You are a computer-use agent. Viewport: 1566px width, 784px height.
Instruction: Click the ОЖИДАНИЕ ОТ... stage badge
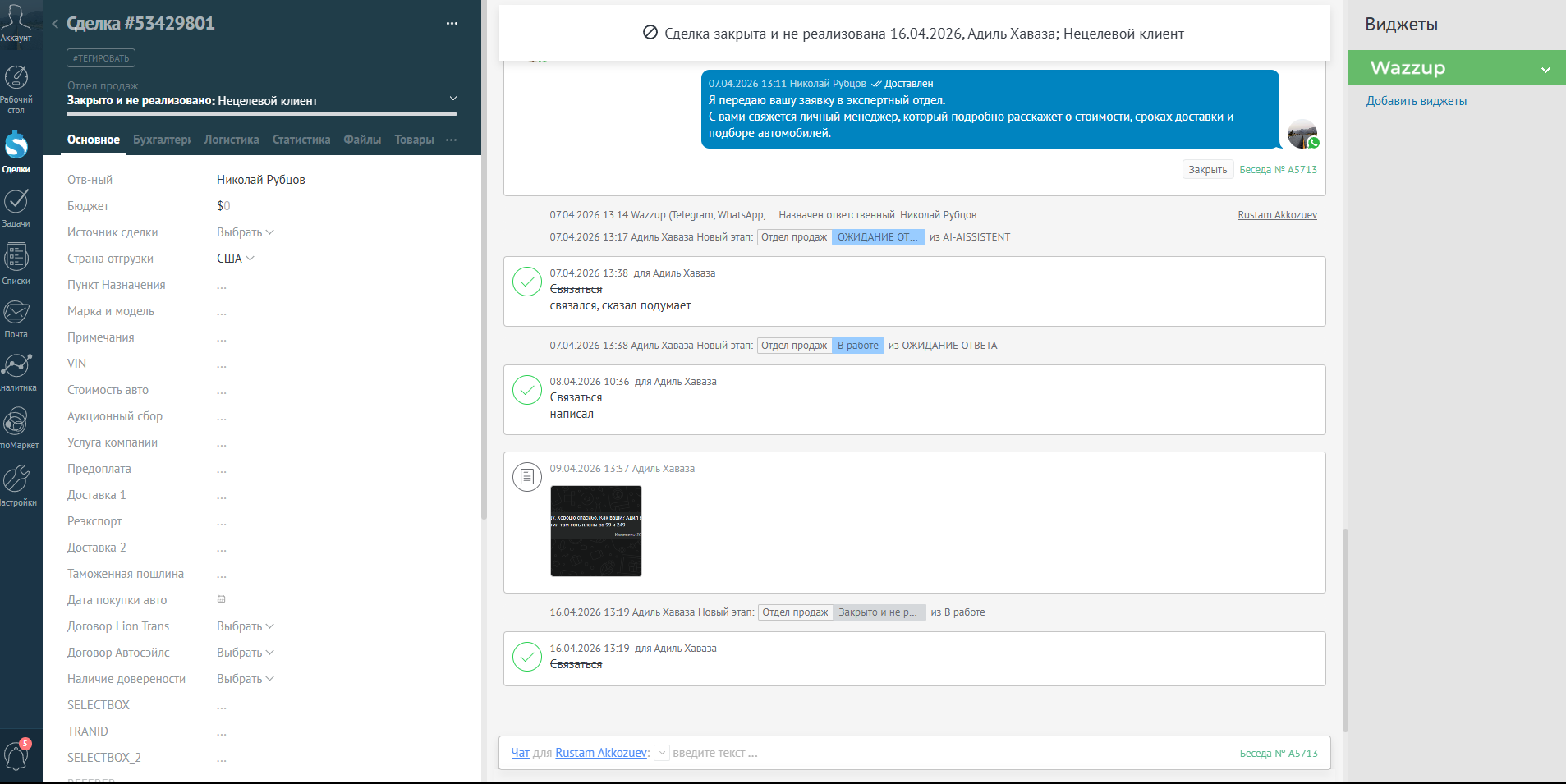tap(878, 237)
